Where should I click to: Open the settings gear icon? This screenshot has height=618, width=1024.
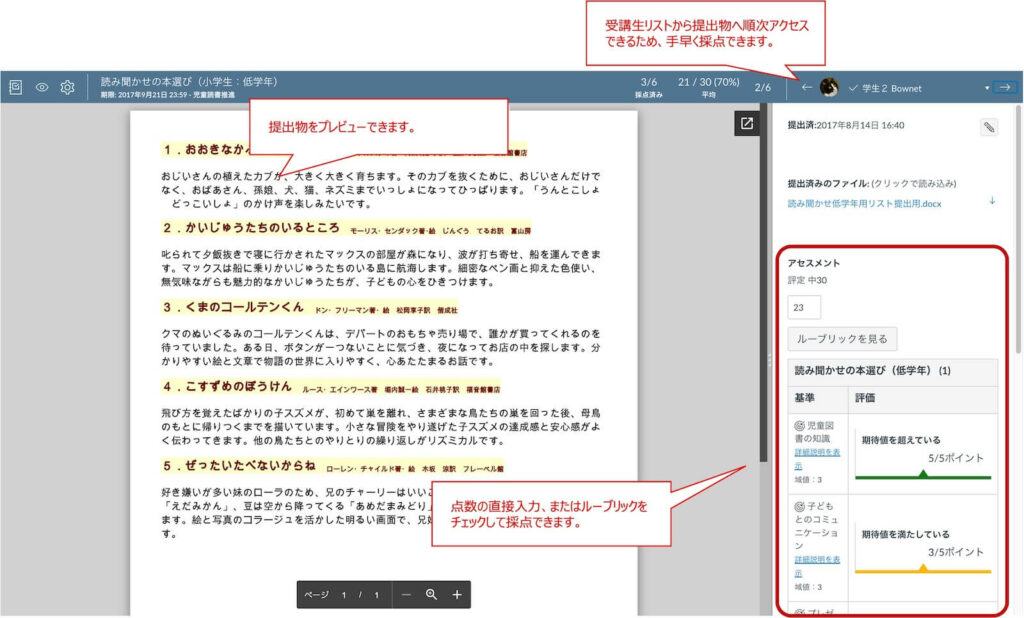67,87
